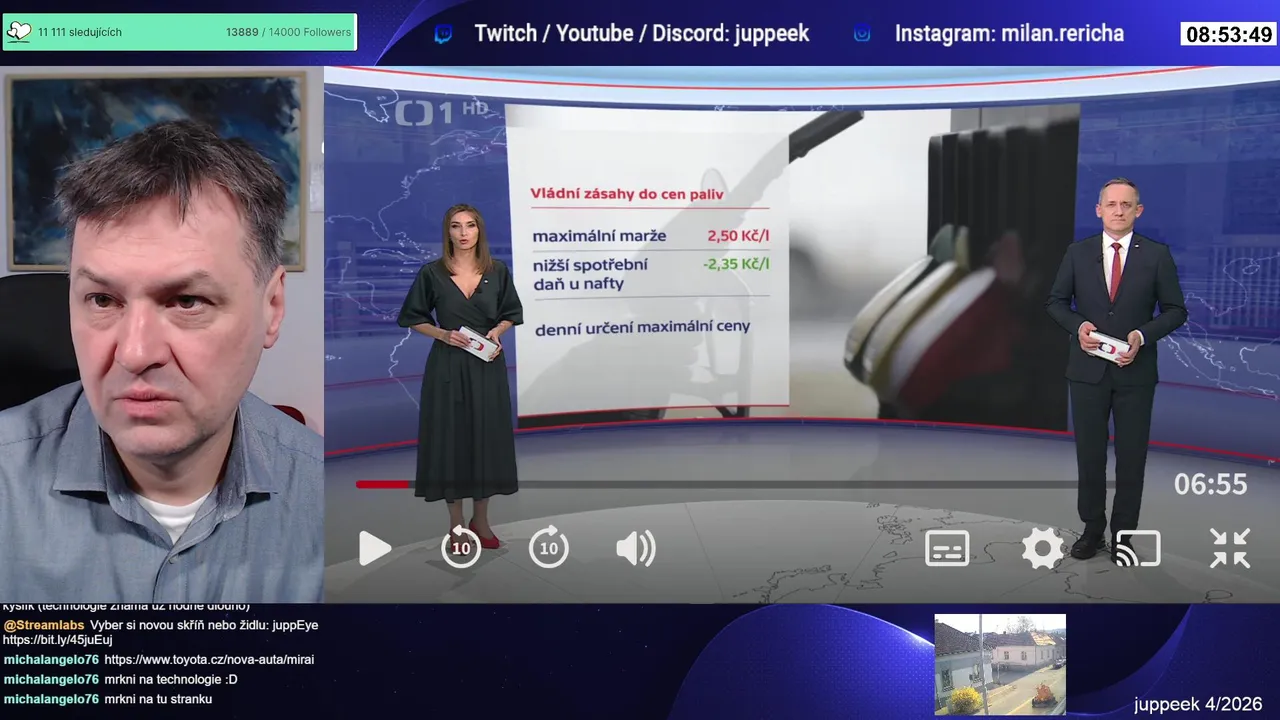Click the '-2,35 Kč/l' value
1280x720 pixels.
735,264
